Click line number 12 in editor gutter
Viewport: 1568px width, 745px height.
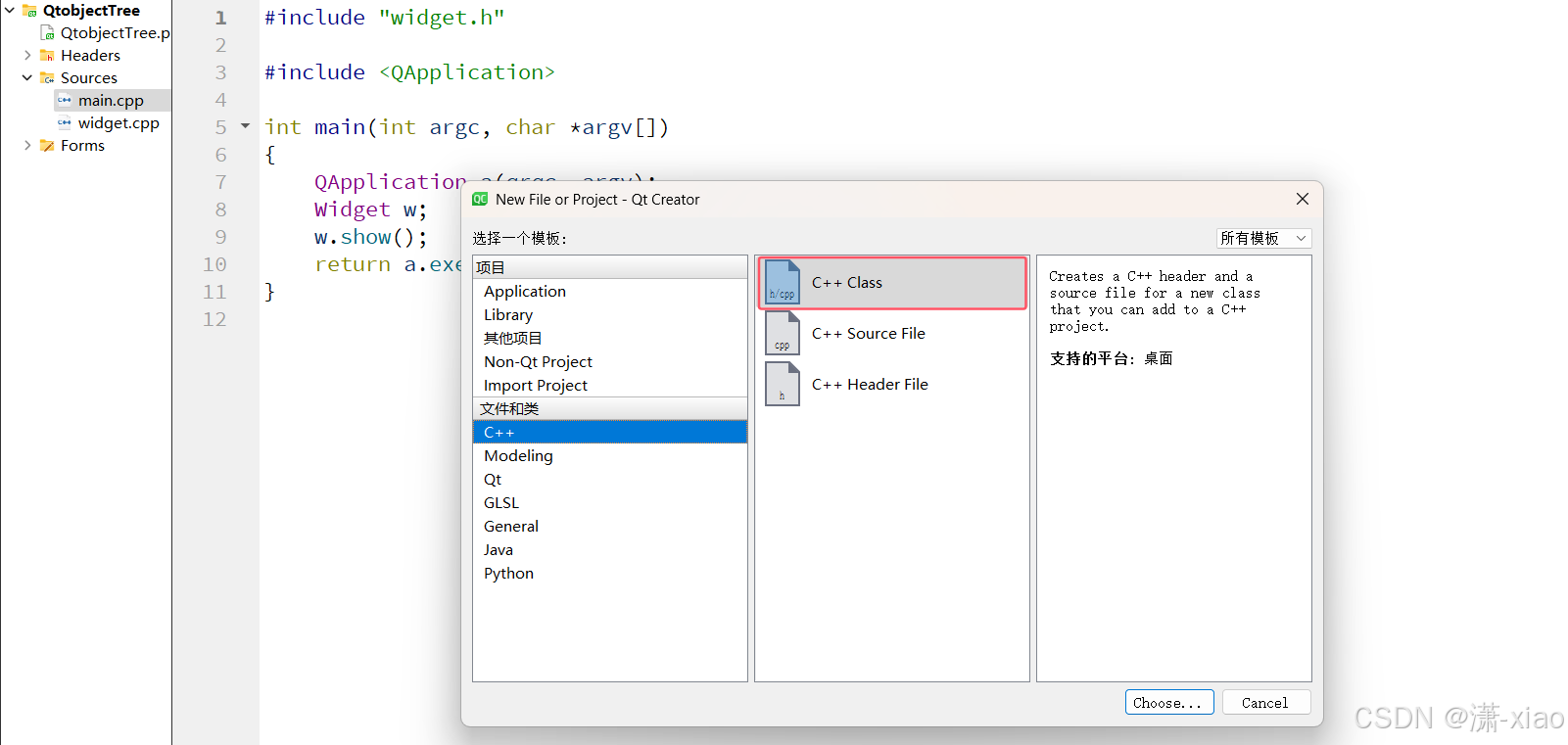(214, 319)
